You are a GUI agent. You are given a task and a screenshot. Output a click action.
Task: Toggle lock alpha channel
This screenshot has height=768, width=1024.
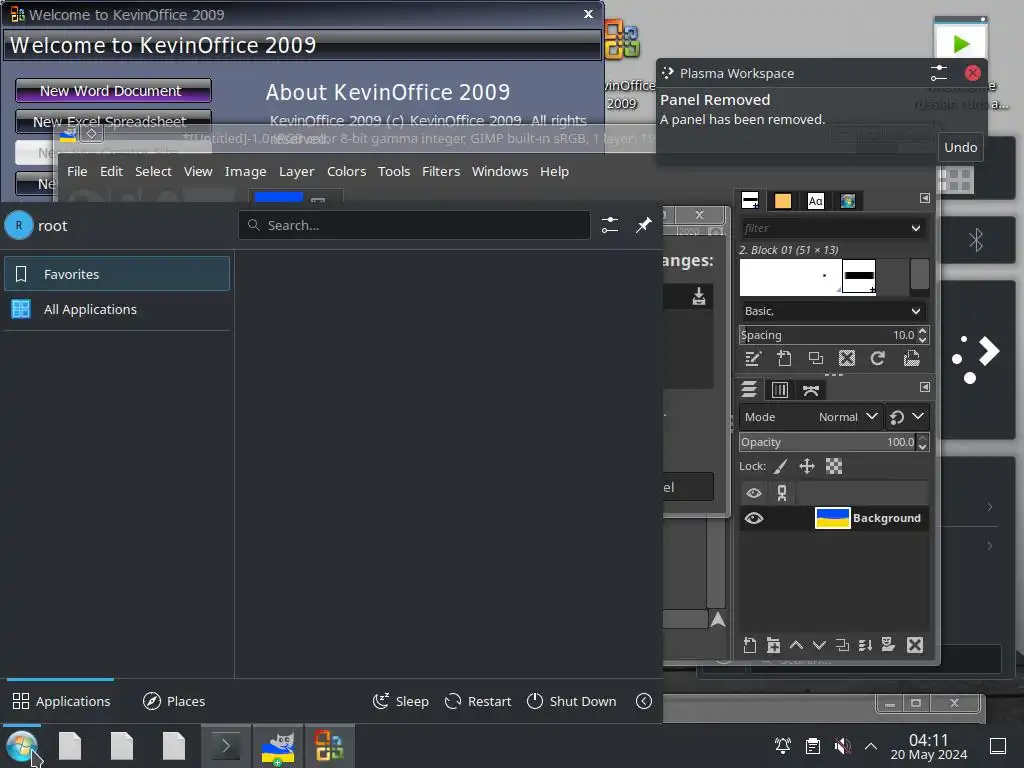pyautogui.click(x=834, y=466)
